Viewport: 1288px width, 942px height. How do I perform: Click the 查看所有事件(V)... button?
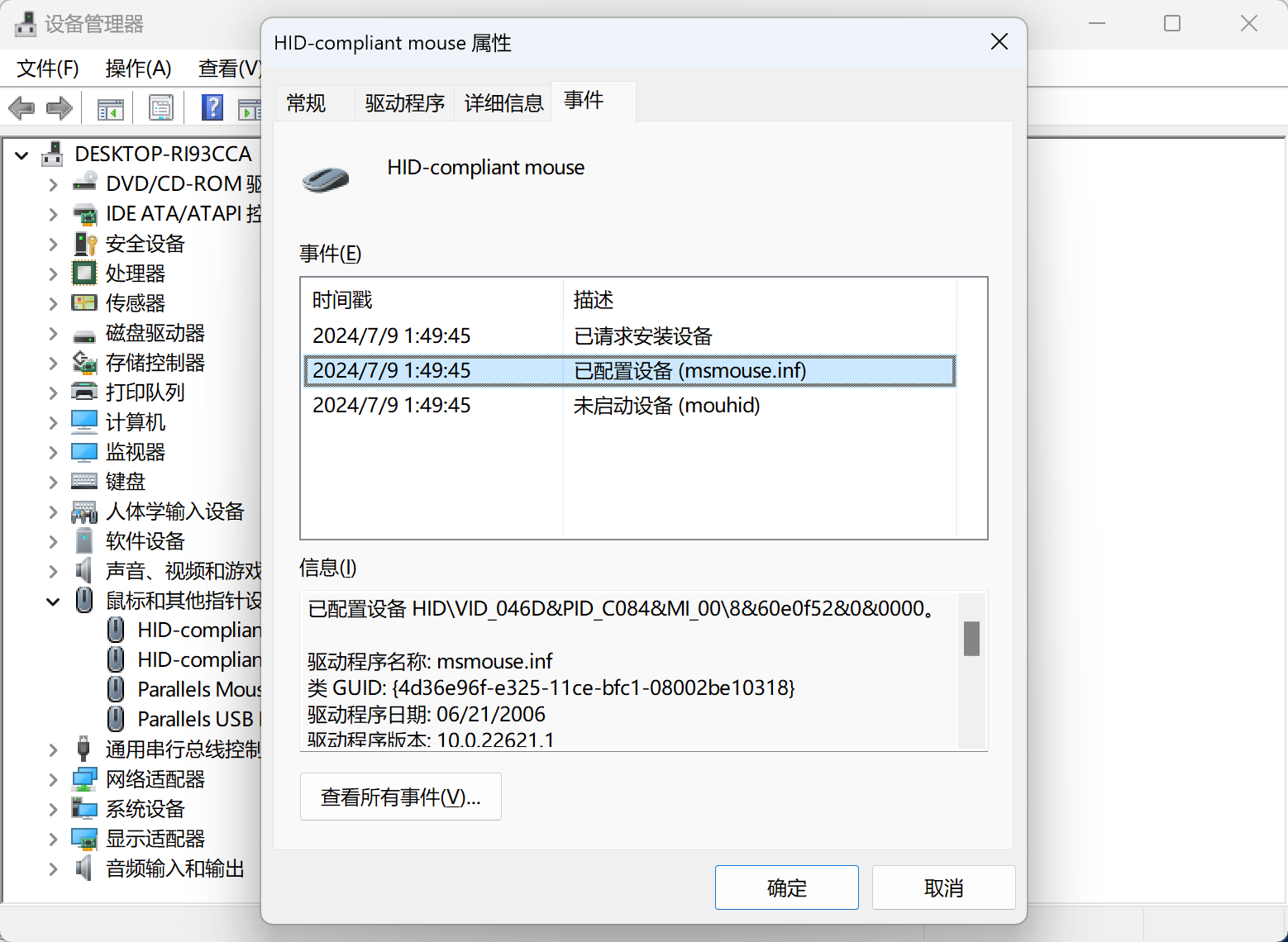click(400, 797)
